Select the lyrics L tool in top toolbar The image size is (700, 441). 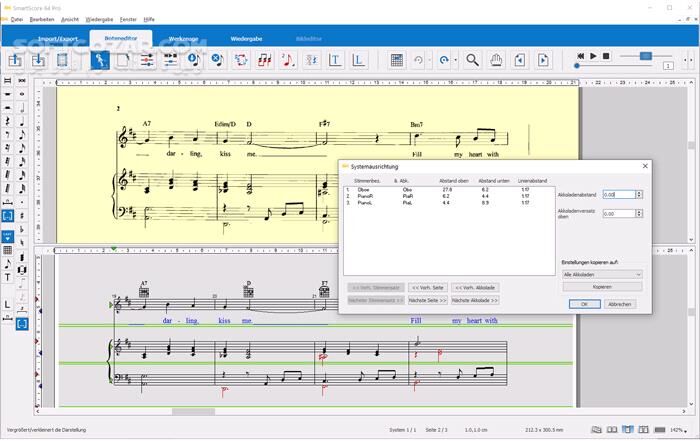[358, 60]
